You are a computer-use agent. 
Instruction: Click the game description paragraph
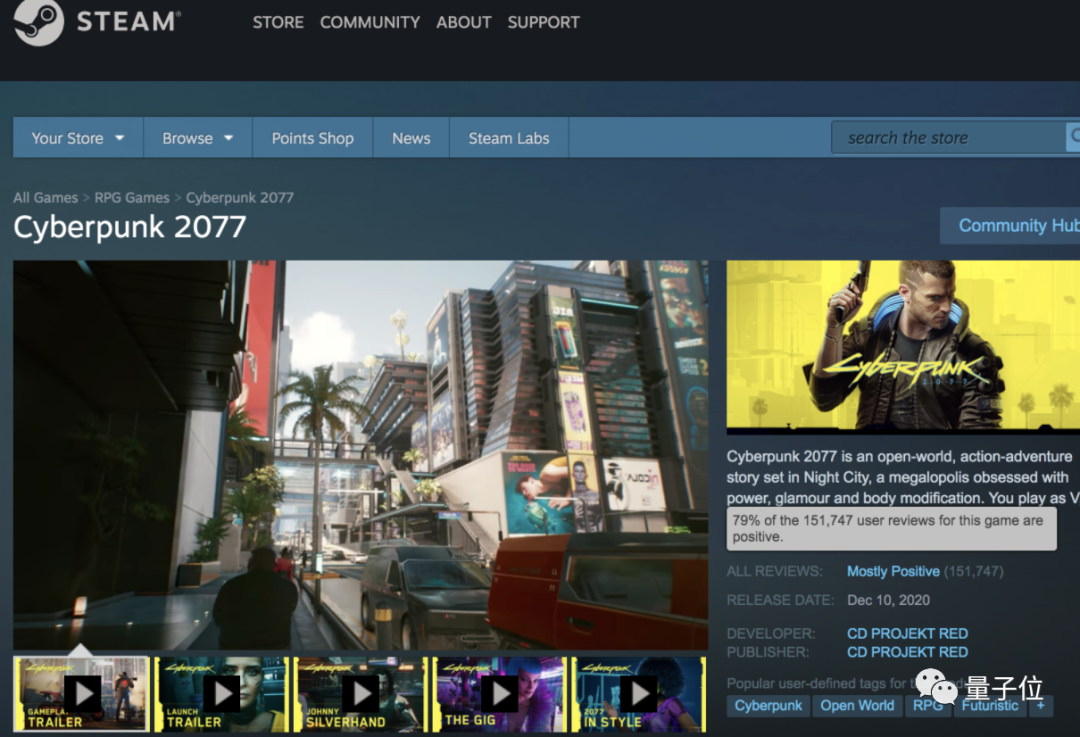pos(903,477)
